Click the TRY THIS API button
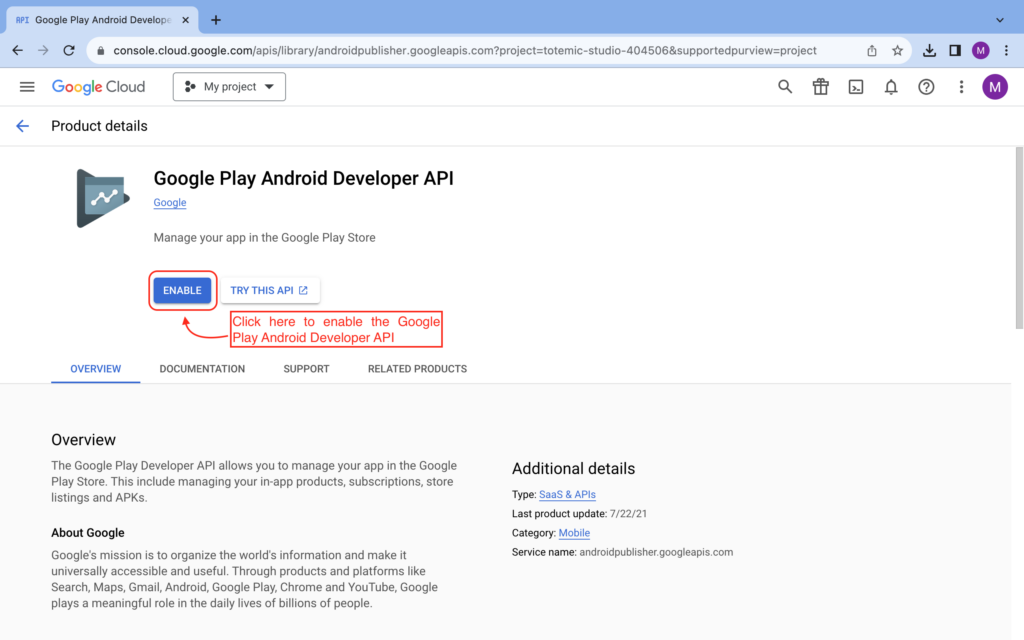The width and height of the screenshot is (1024, 640). click(270, 291)
